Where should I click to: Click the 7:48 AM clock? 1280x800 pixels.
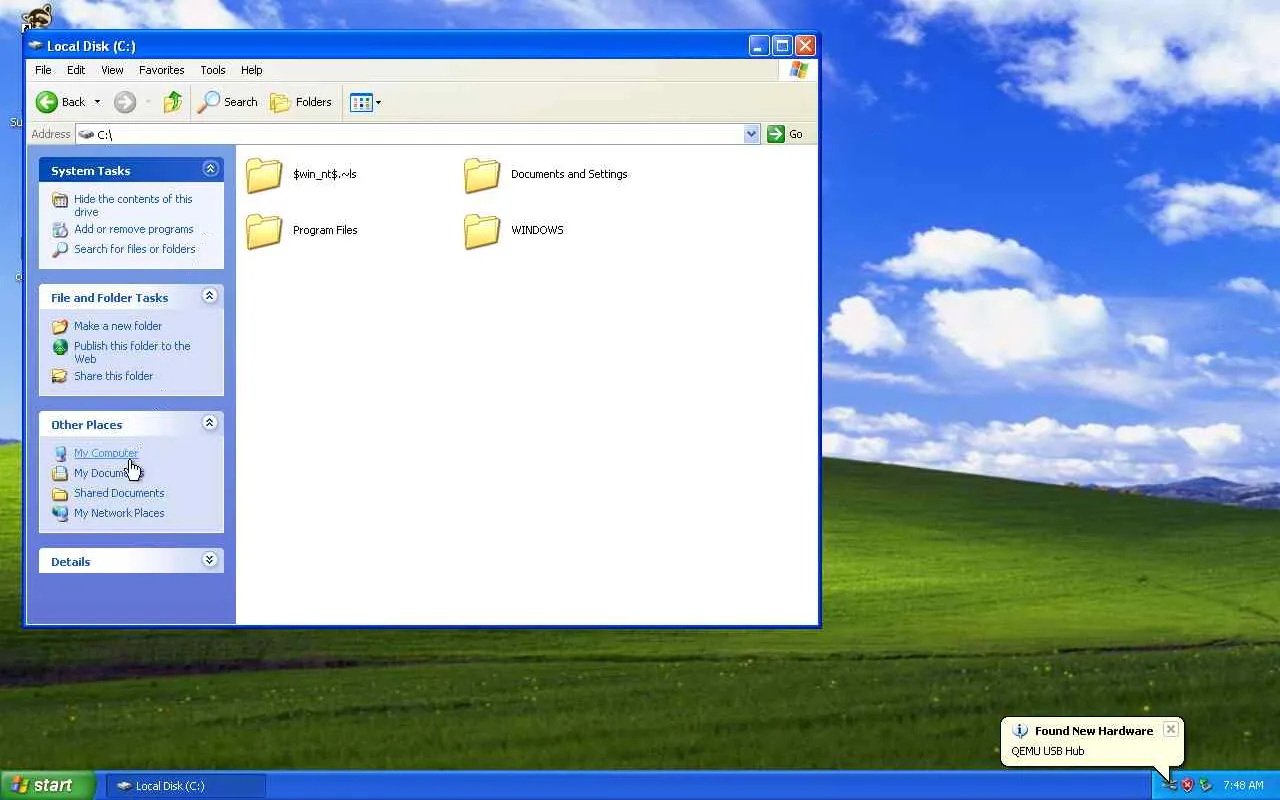pos(1243,786)
